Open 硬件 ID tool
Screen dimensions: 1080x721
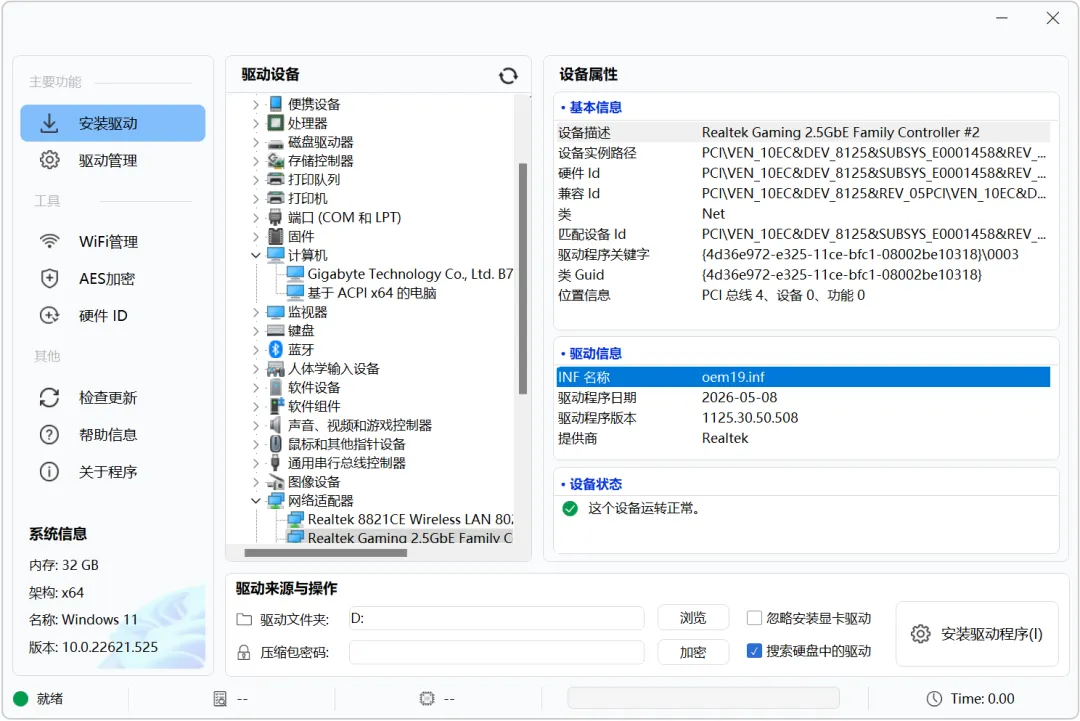pyautogui.click(x=113, y=316)
